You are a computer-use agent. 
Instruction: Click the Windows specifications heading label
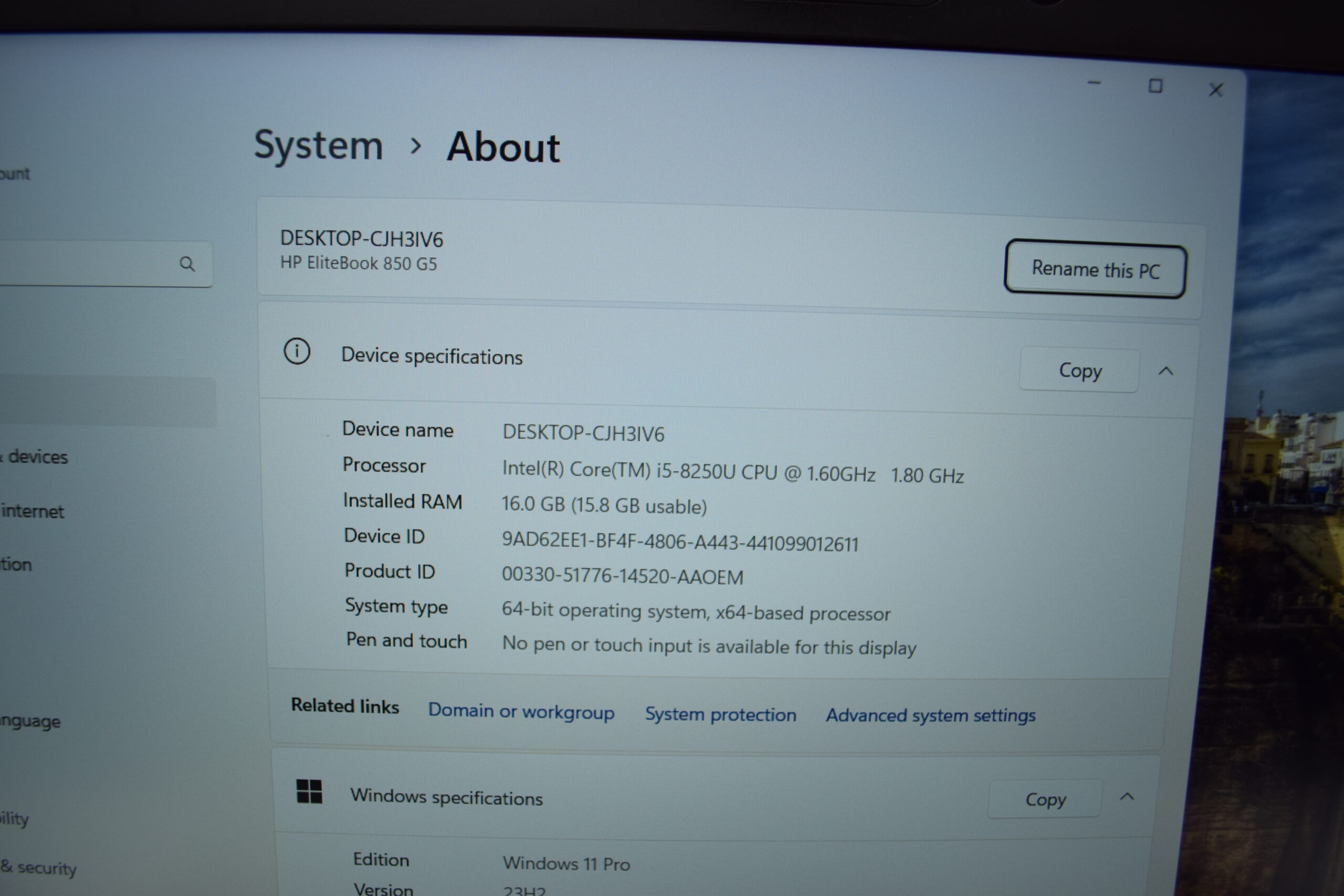[x=446, y=797]
